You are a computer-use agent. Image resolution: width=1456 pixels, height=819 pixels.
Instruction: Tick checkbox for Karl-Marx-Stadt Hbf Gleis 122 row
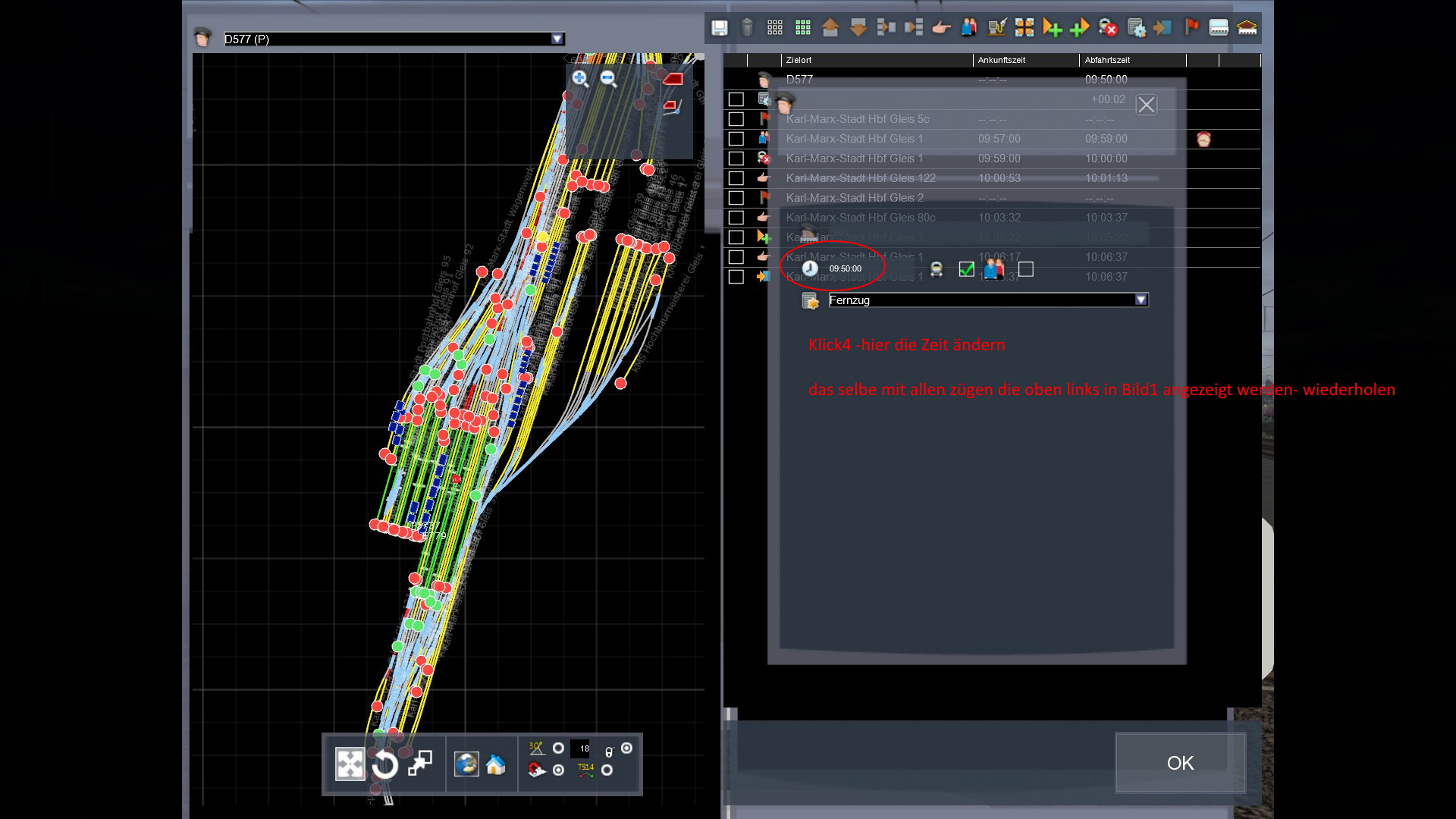[x=736, y=178]
